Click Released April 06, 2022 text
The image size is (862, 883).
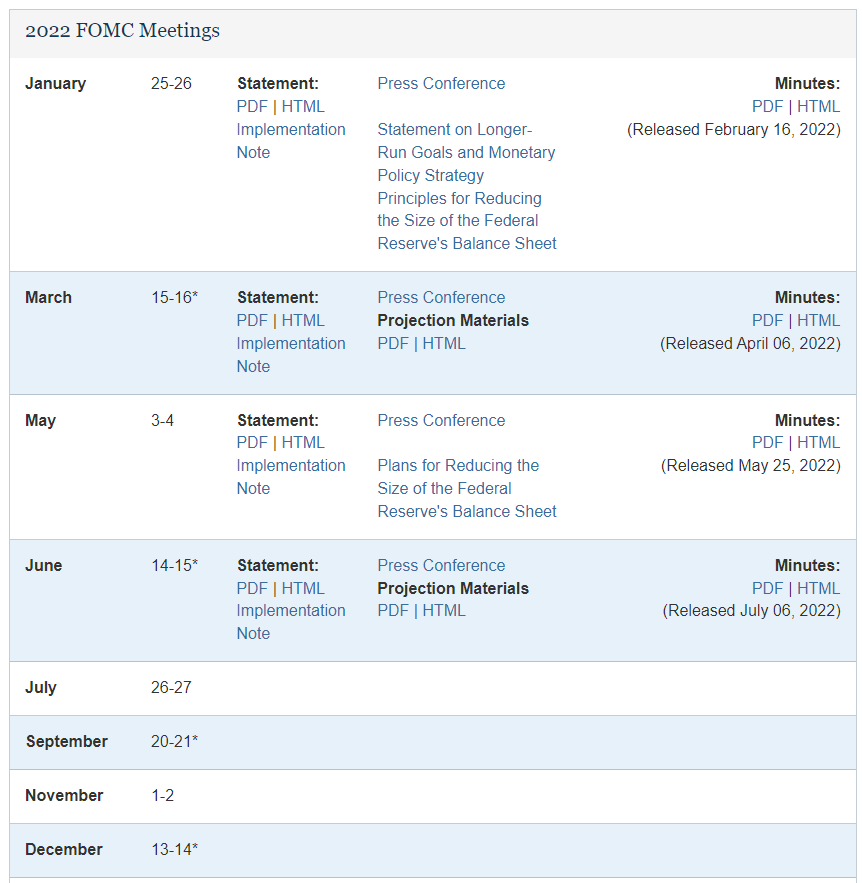(750, 344)
